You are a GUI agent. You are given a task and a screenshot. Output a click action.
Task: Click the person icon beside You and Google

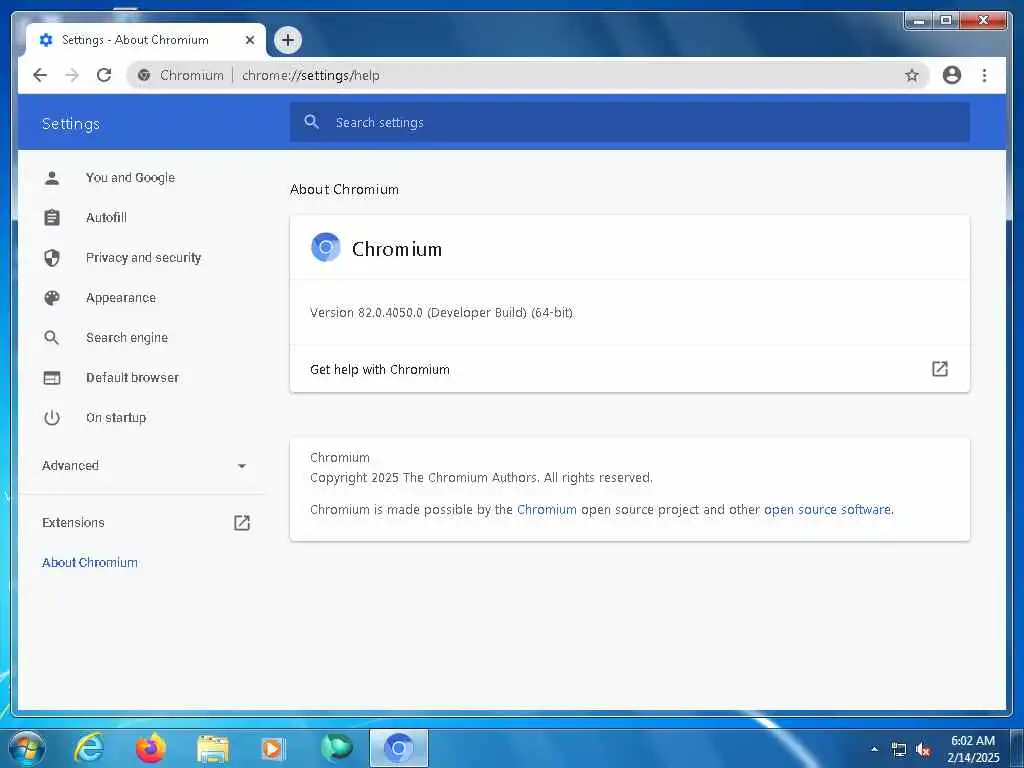coord(52,178)
